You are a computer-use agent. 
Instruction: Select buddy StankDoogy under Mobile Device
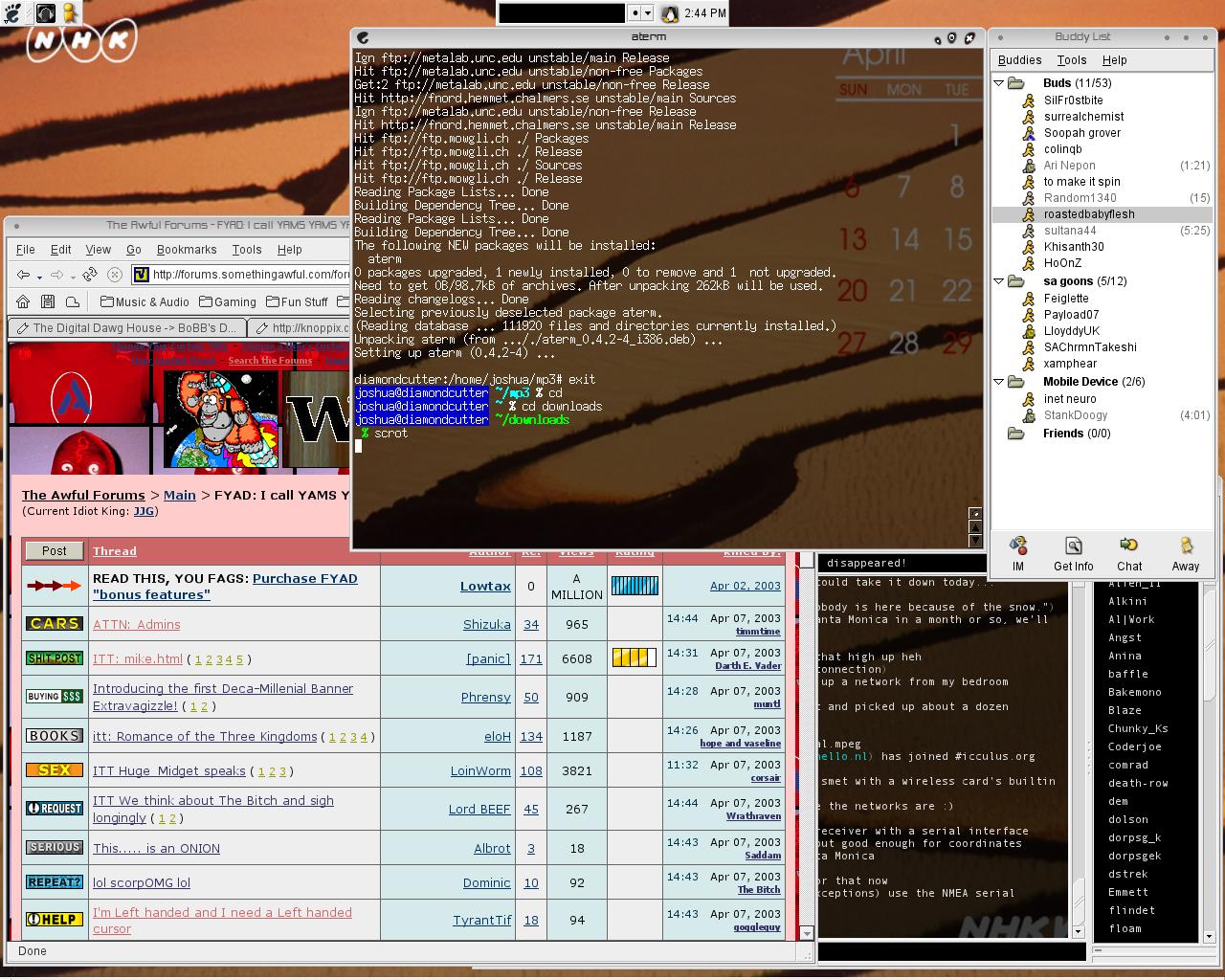(1102, 415)
